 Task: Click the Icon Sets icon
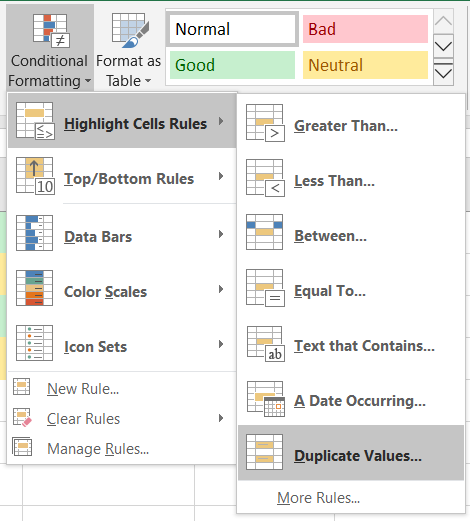(35, 343)
